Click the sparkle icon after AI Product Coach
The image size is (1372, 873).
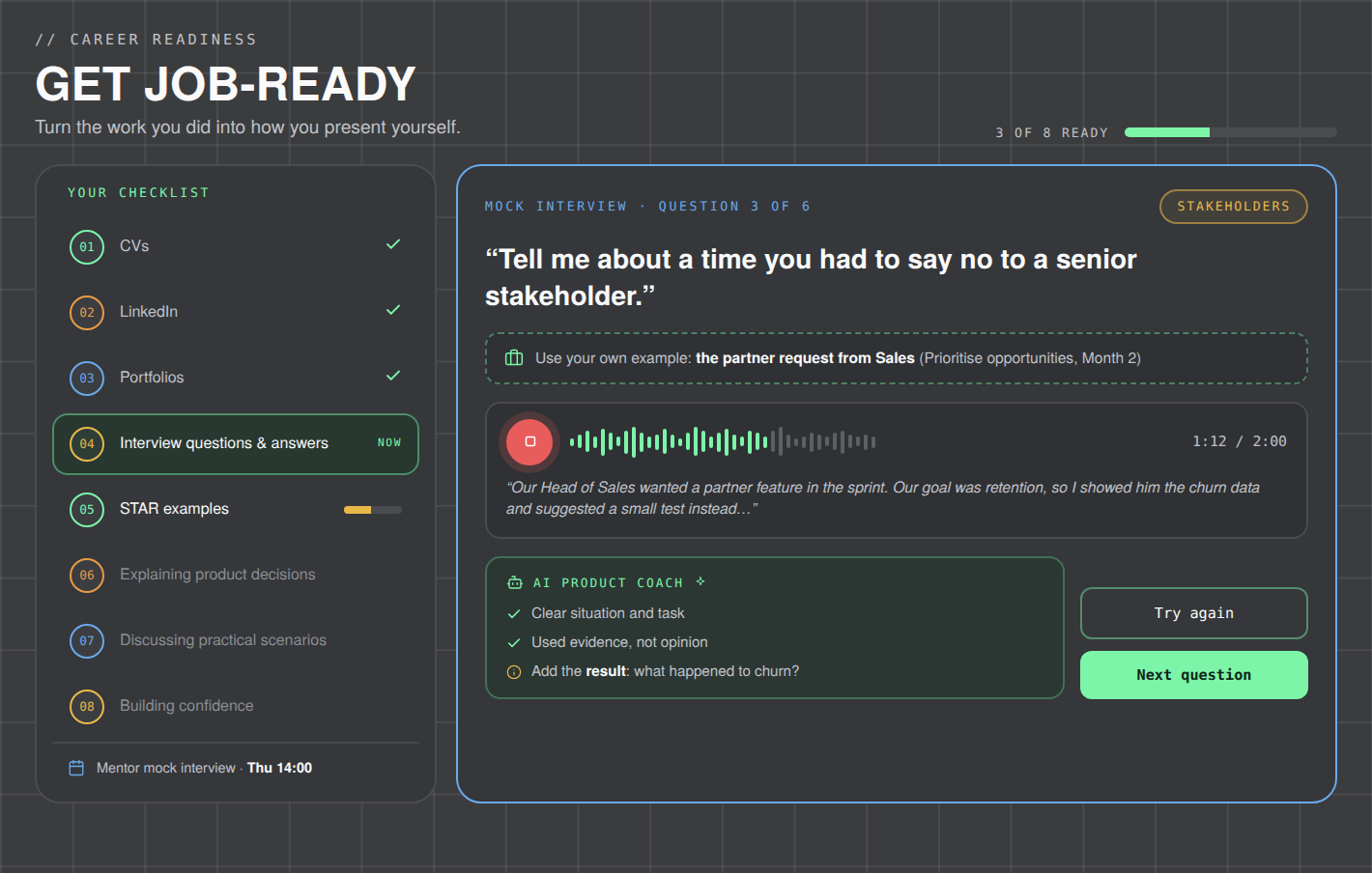pos(700,581)
